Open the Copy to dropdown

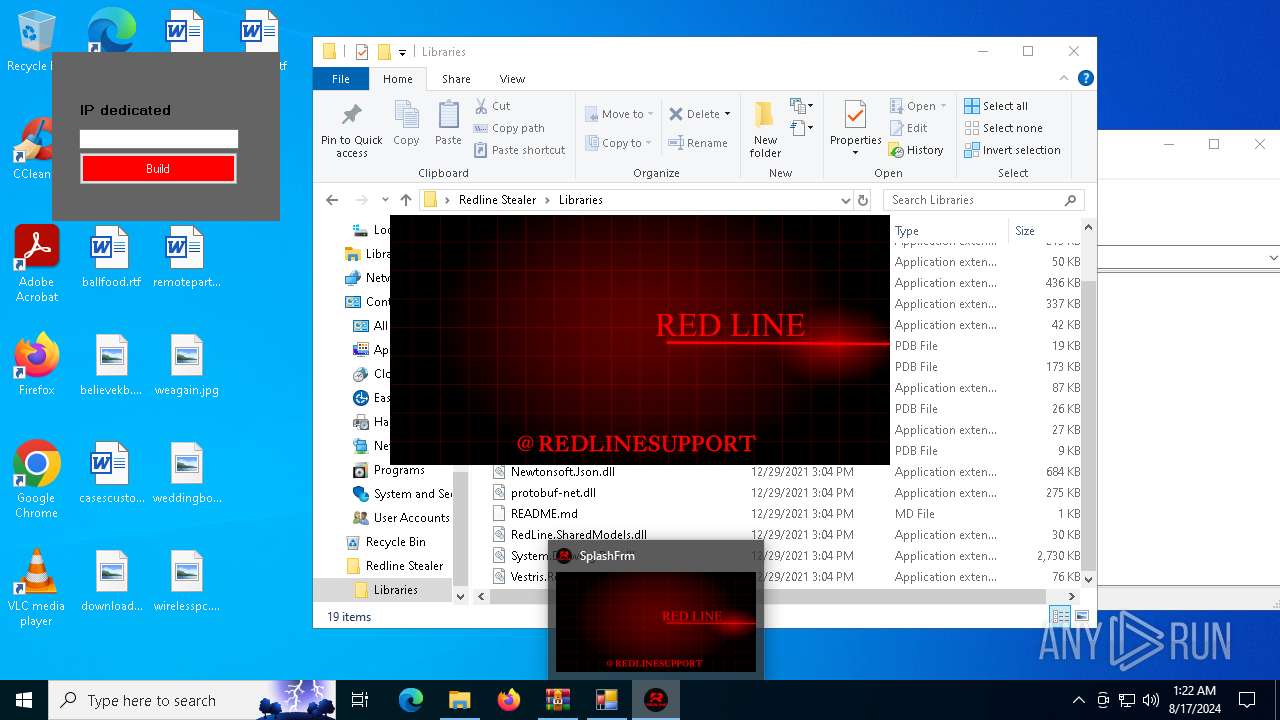(619, 143)
